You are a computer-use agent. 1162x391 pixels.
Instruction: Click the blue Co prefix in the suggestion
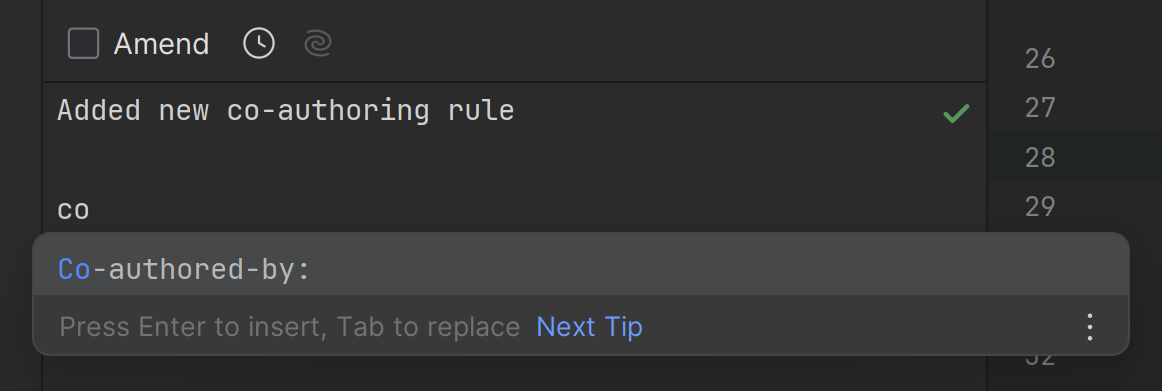tap(74, 270)
